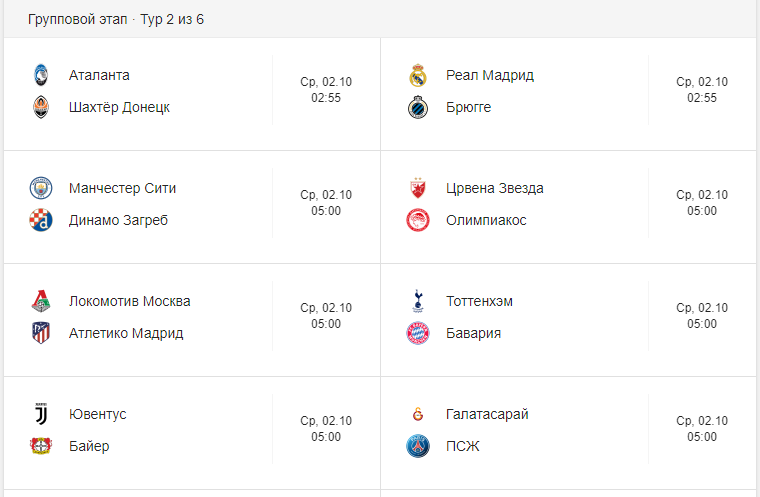Click the Dinamo Zagreb crest

coord(40,220)
